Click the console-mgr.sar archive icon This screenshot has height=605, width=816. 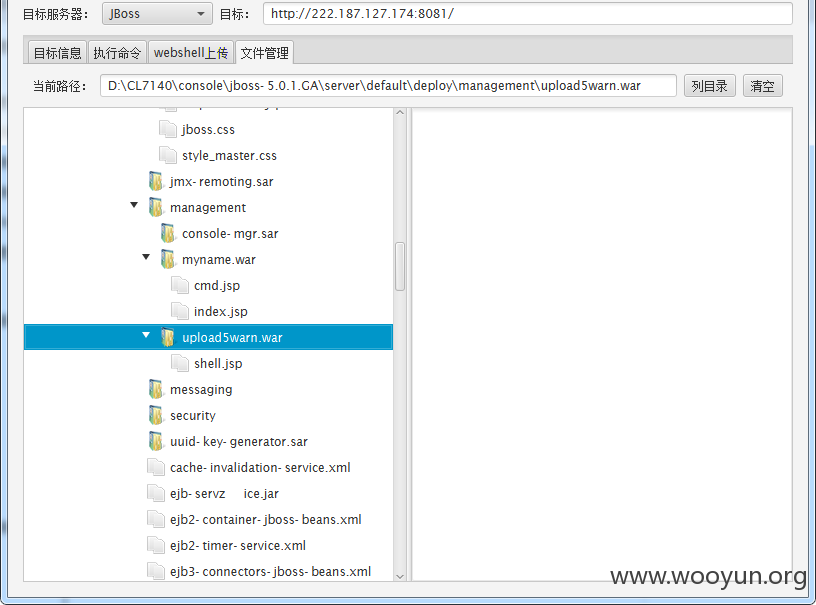[x=168, y=233]
